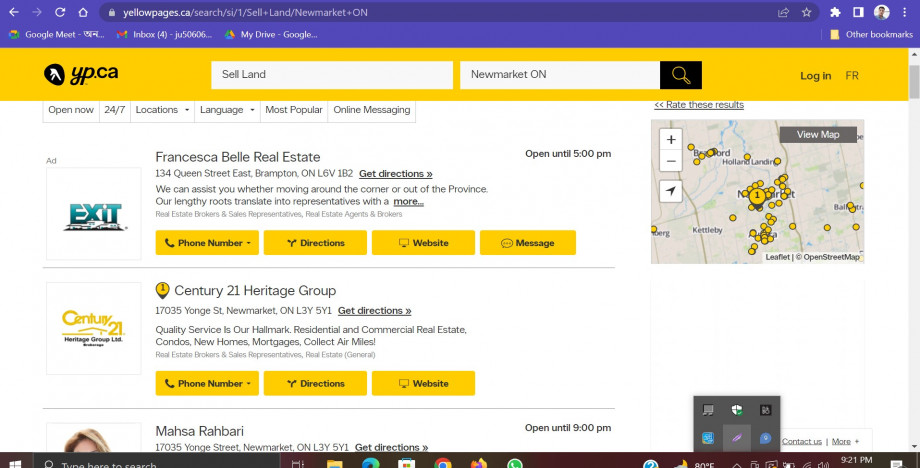This screenshot has width=920, height=468.
Task: Click the yellow search magnifier button
Action: pyautogui.click(x=680, y=75)
